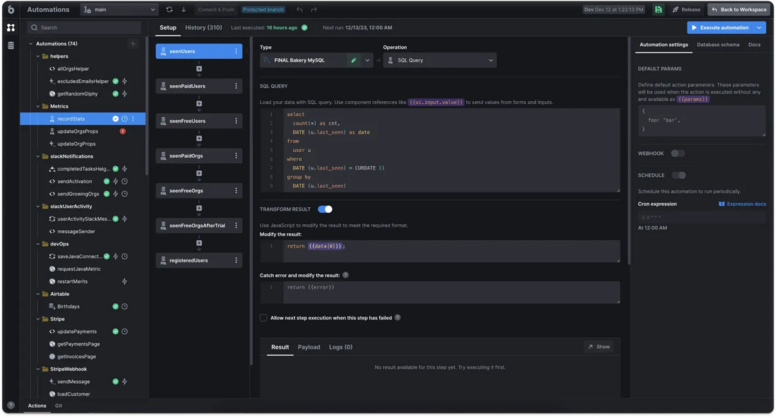
Task: Enable the Schedule toggle
Action: click(x=679, y=174)
